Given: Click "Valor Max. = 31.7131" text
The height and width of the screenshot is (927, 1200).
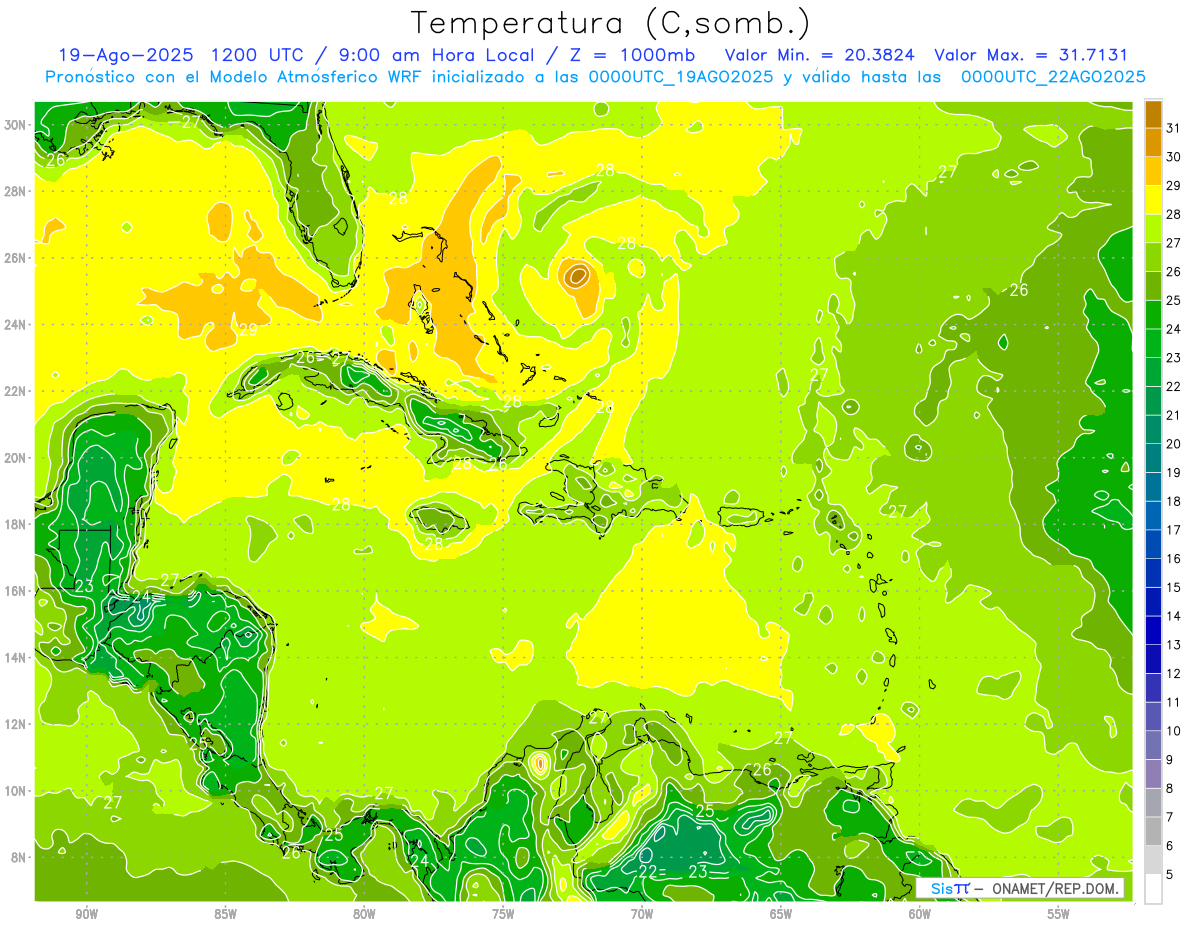Looking at the screenshot, I should point(1031,55).
